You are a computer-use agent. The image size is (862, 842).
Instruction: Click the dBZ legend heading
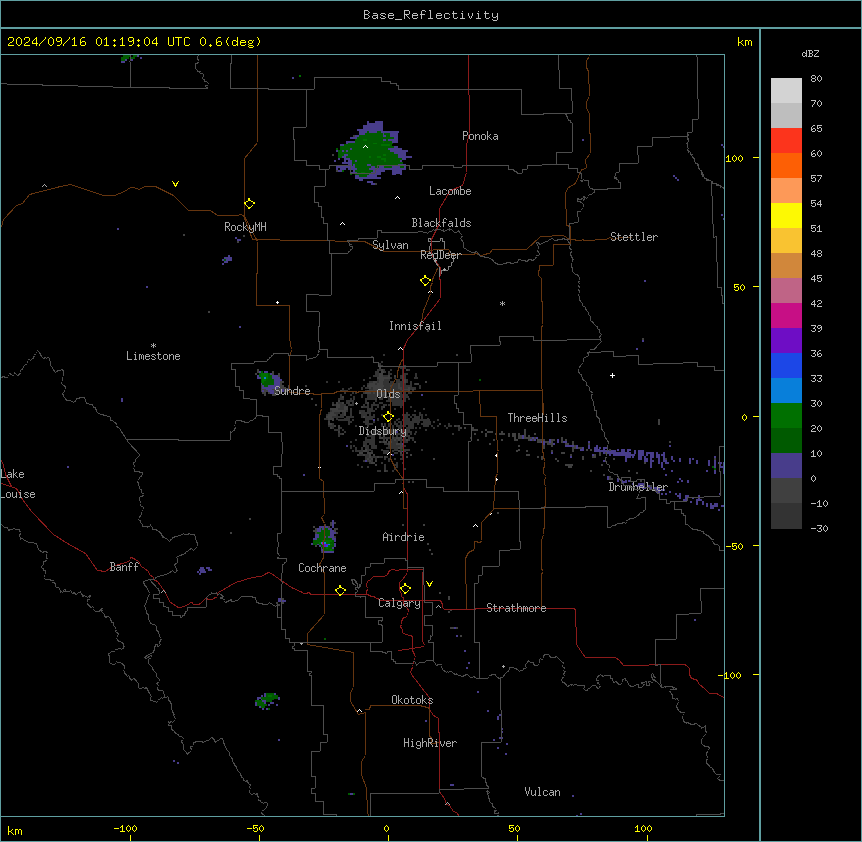(810, 54)
